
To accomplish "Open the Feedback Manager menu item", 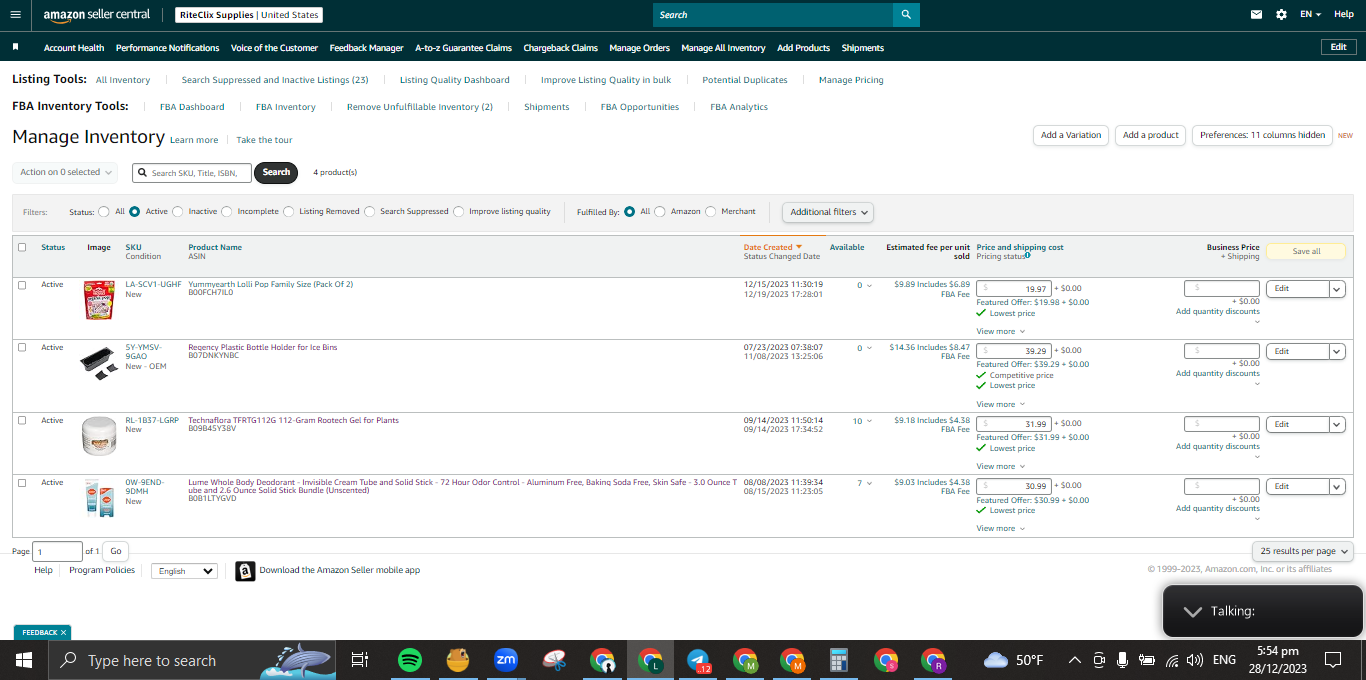I will 366,48.
